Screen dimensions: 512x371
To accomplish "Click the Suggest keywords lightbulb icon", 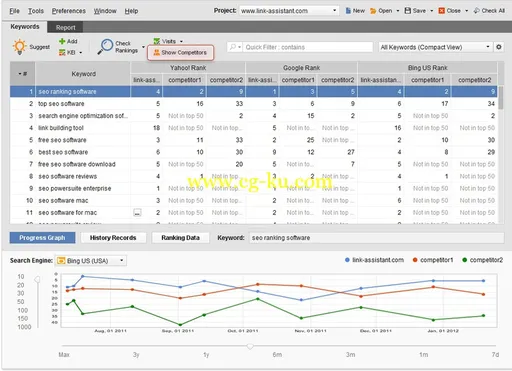I will coord(19,47).
